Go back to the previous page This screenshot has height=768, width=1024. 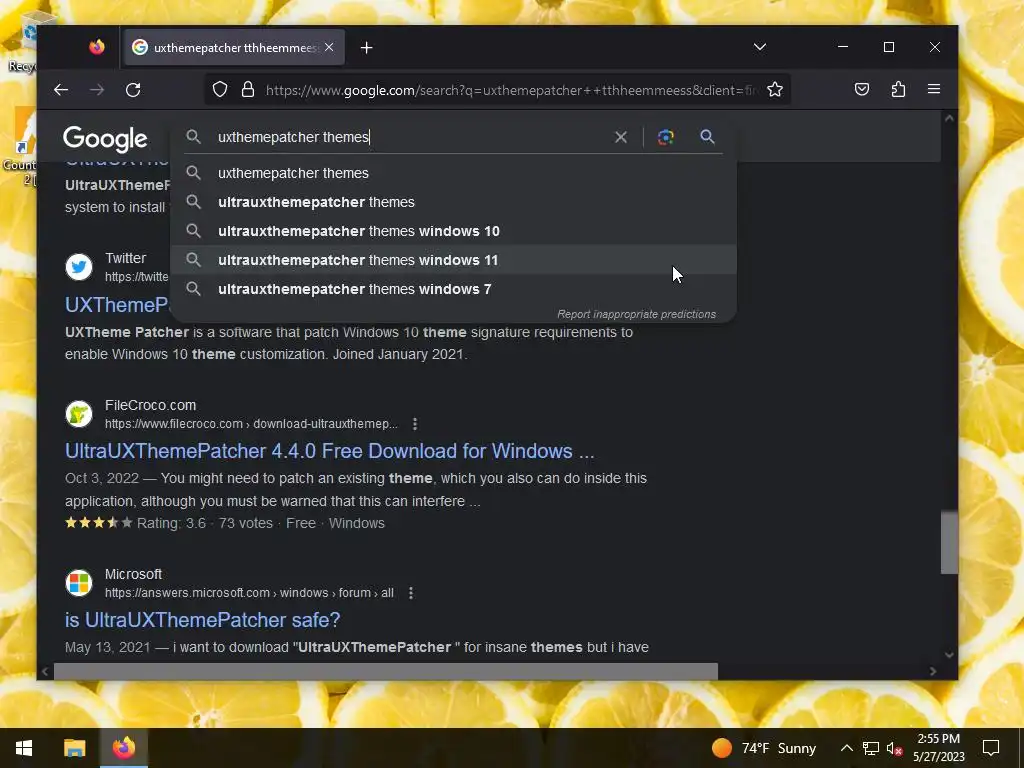[61, 89]
